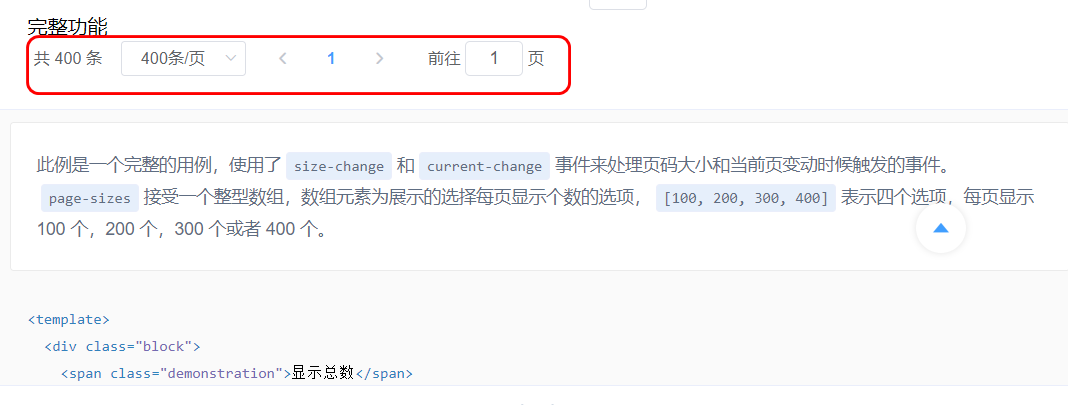
Task: Click the span class="demonstration" code line
Action: 237,373
